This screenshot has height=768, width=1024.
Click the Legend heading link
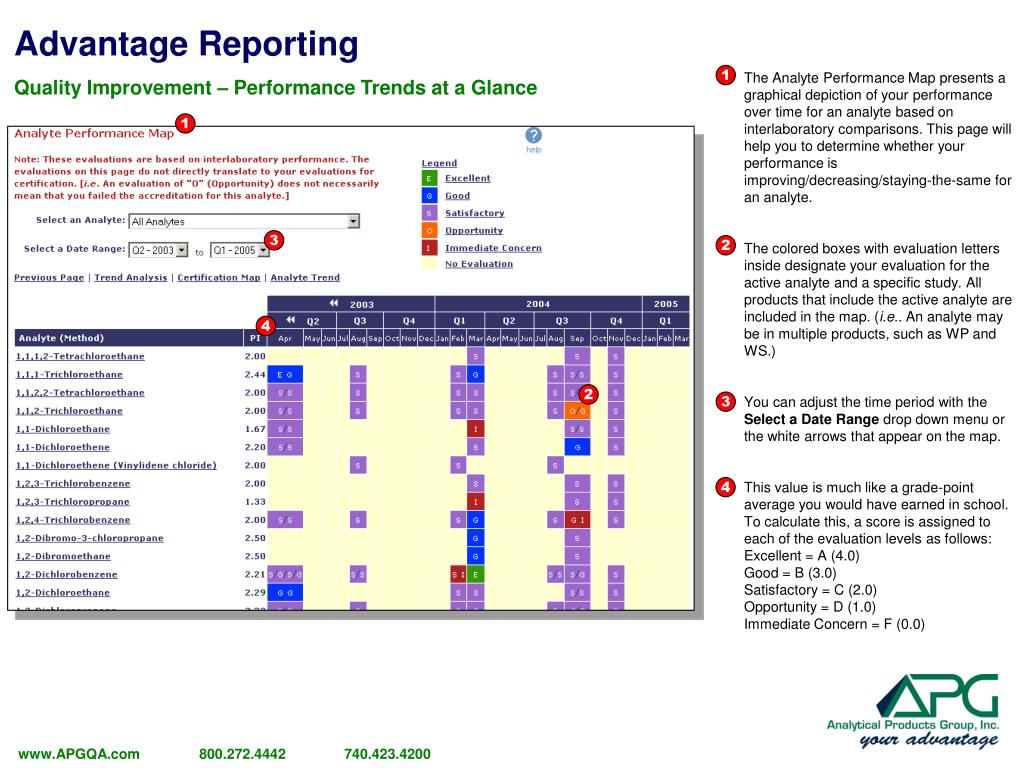(439, 163)
